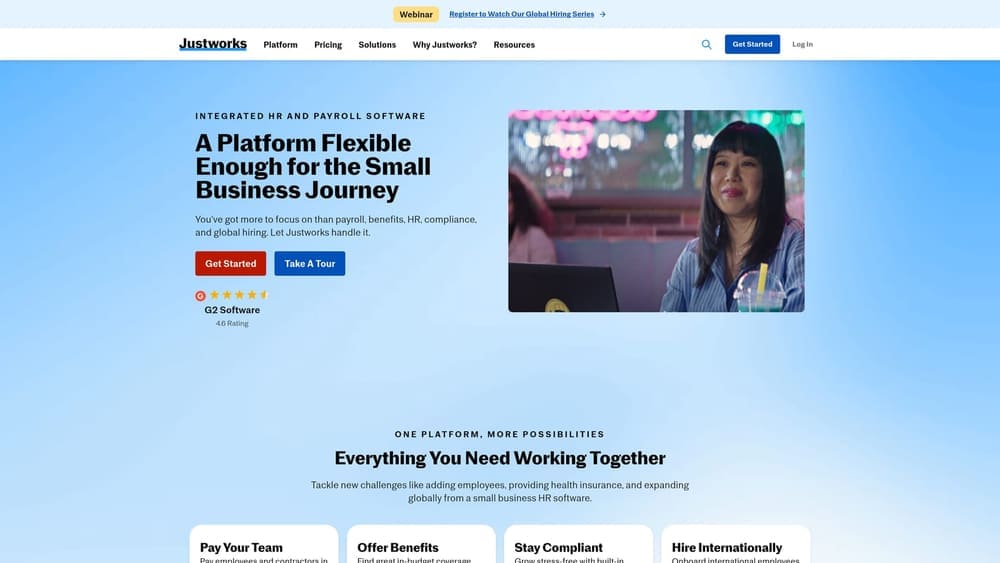Click the red Get Started hero button
Viewport: 1000px width, 563px height.
pos(230,263)
